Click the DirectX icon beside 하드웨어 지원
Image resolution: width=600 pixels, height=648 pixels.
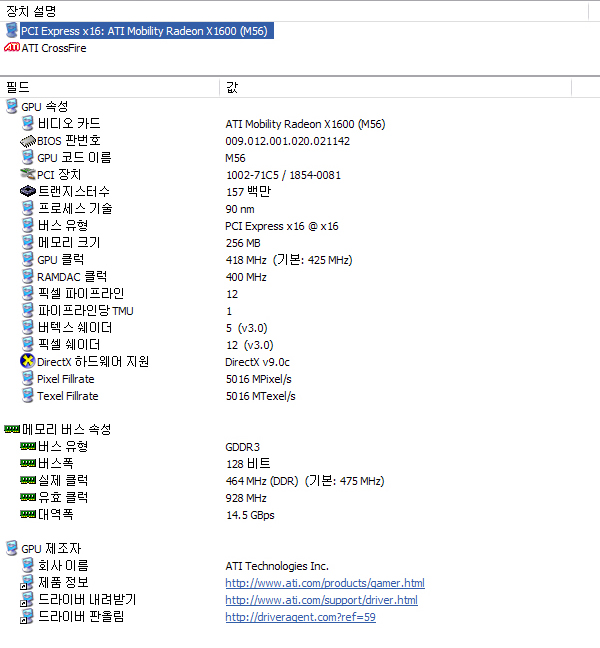pyautogui.click(x=28, y=361)
